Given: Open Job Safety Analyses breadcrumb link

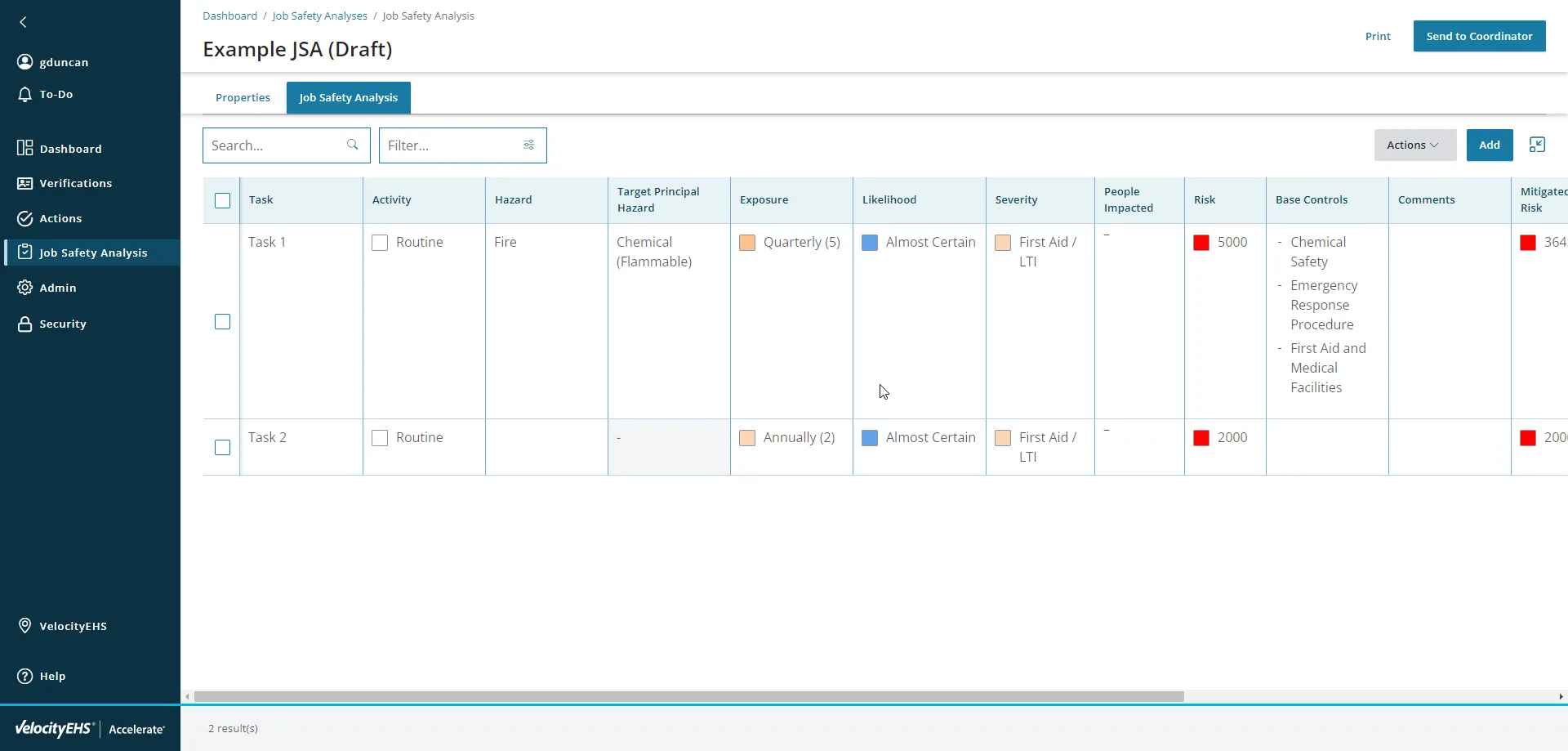Looking at the screenshot, I should tap(319, 16).
